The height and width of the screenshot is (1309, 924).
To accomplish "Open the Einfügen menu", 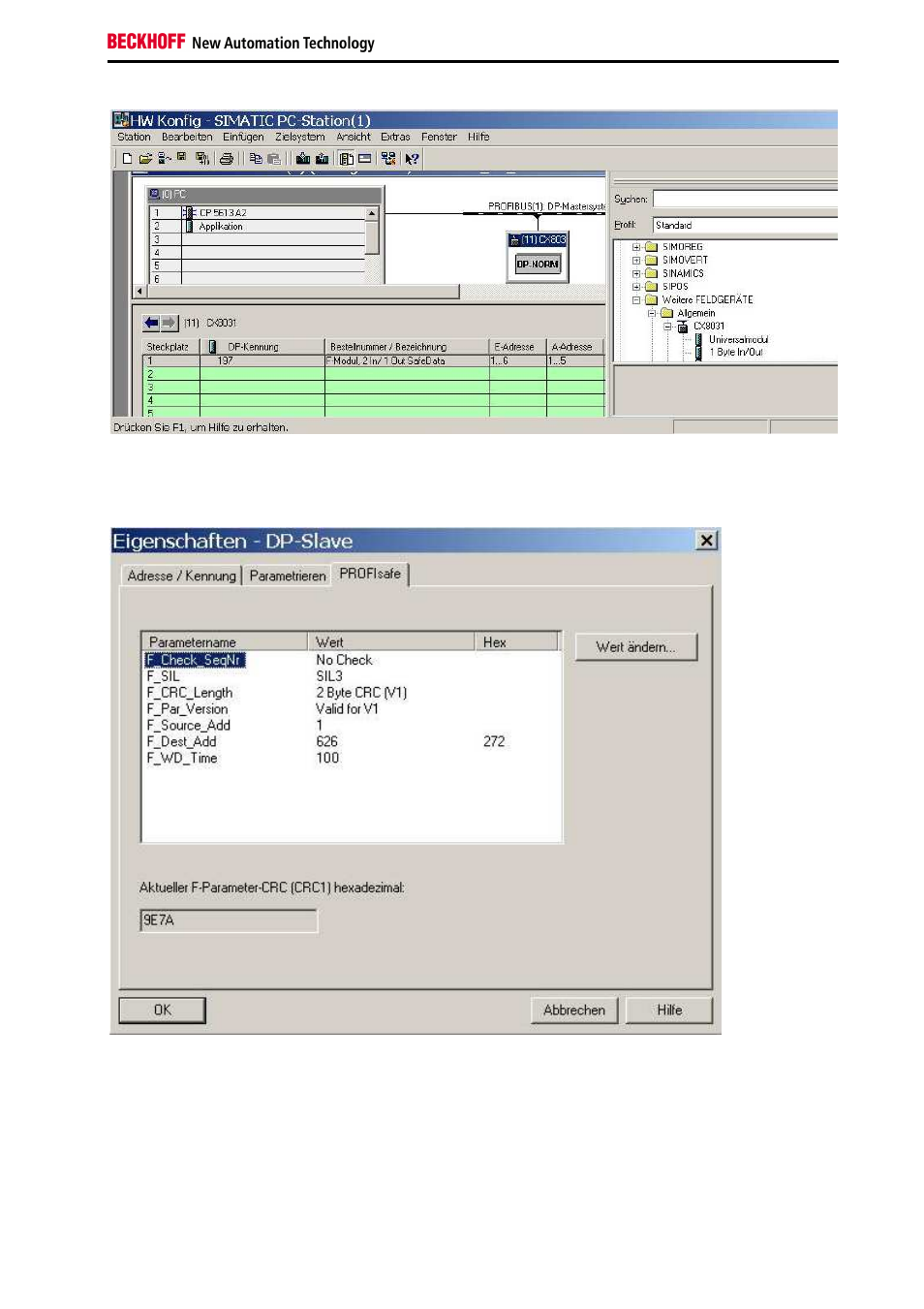I will pyautogui.click(x=243, y=137).
